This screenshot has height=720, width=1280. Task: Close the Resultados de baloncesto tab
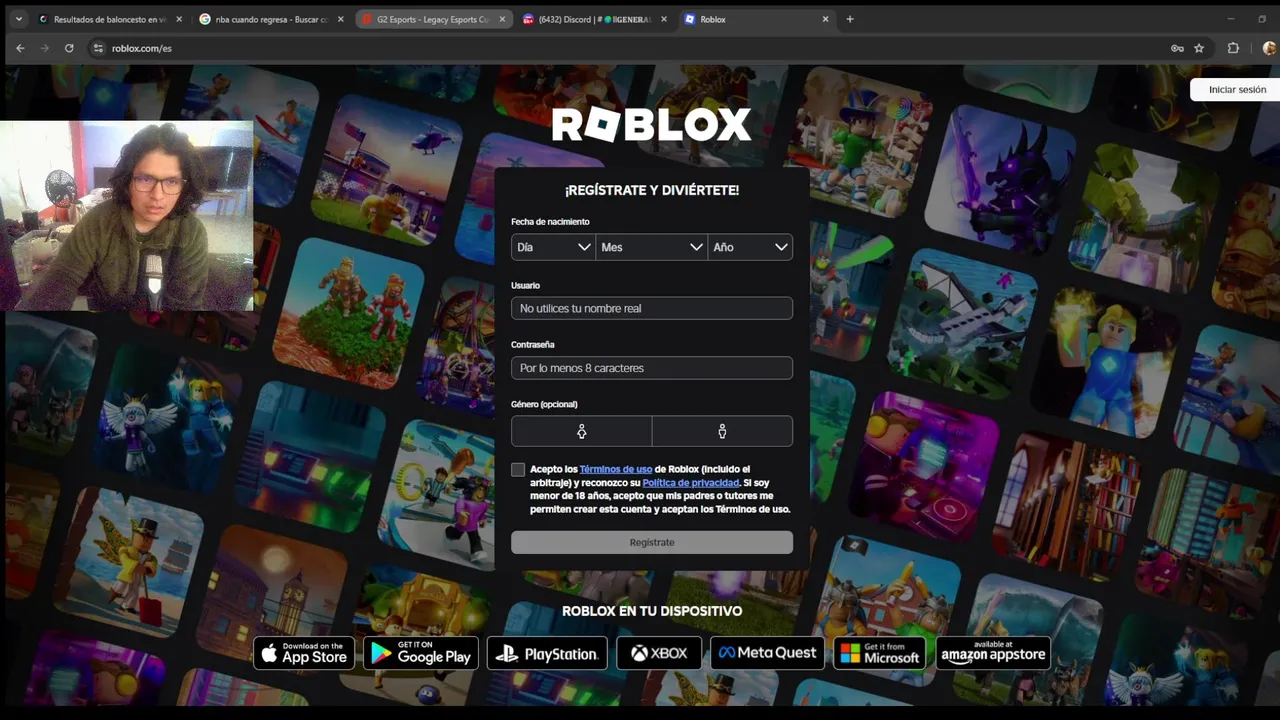179,19
